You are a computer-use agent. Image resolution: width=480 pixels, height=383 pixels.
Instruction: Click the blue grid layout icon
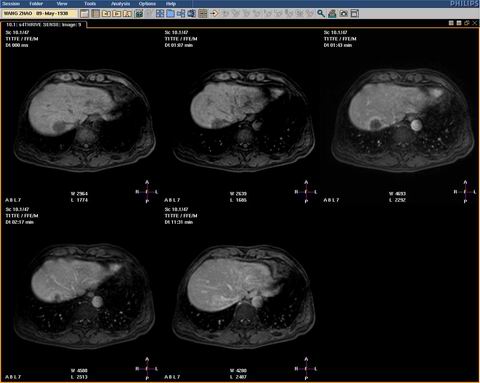pyautogui.click(x=160, y=13)
